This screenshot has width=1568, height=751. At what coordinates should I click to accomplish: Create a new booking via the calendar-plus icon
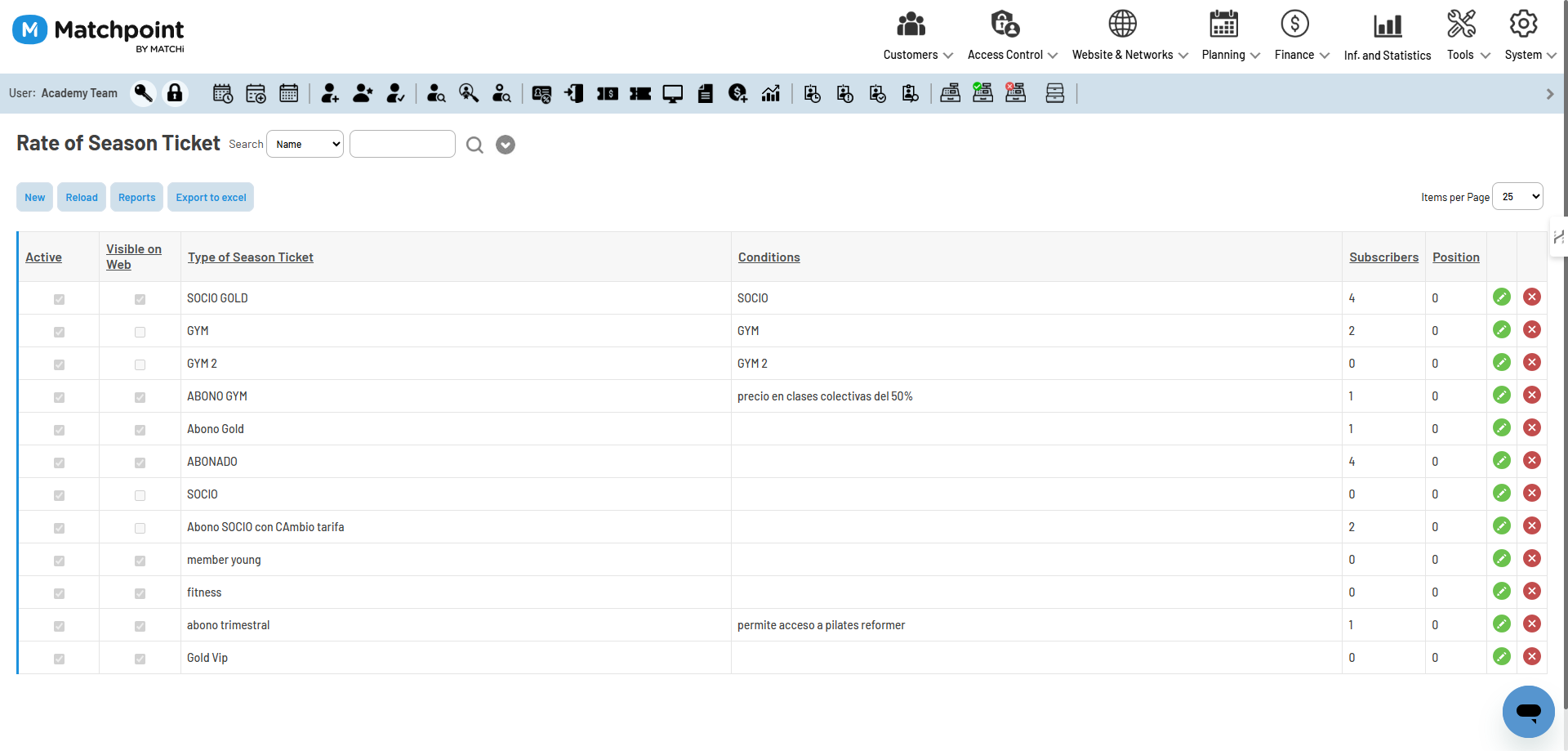[x=256, y=93]
